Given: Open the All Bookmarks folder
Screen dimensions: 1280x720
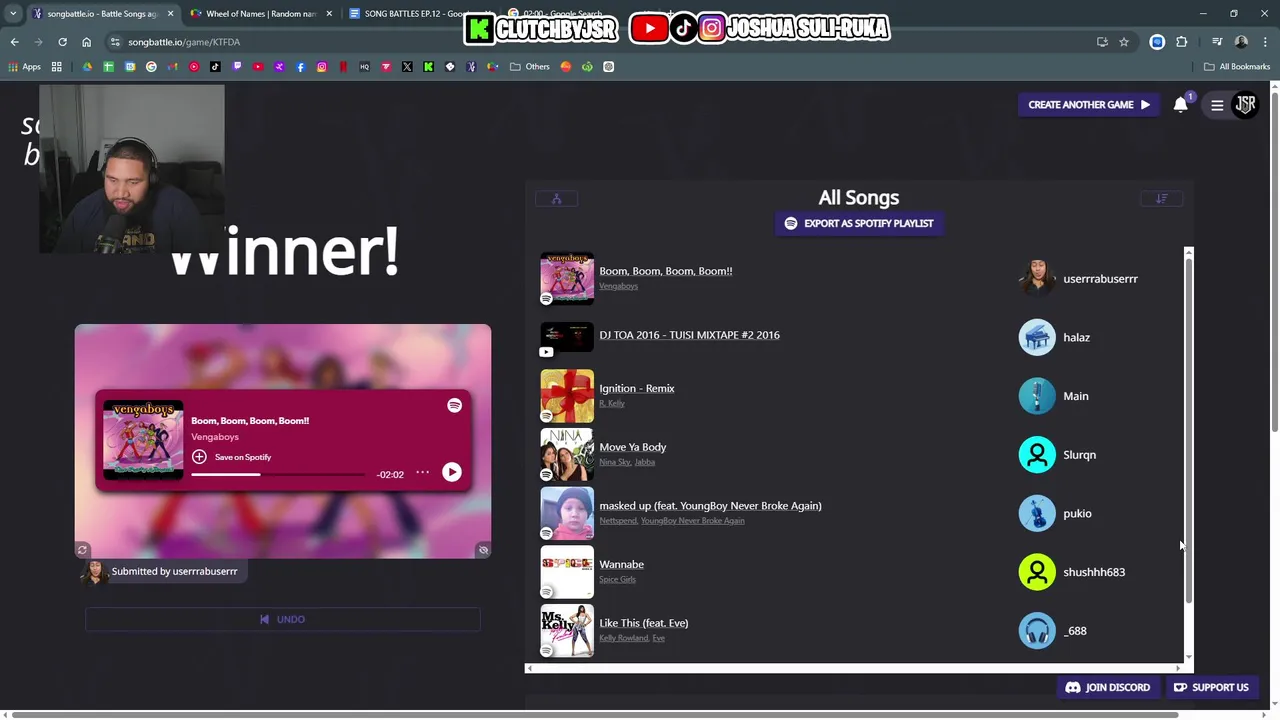Looking at the screenshot, I should coord(1237,67).
